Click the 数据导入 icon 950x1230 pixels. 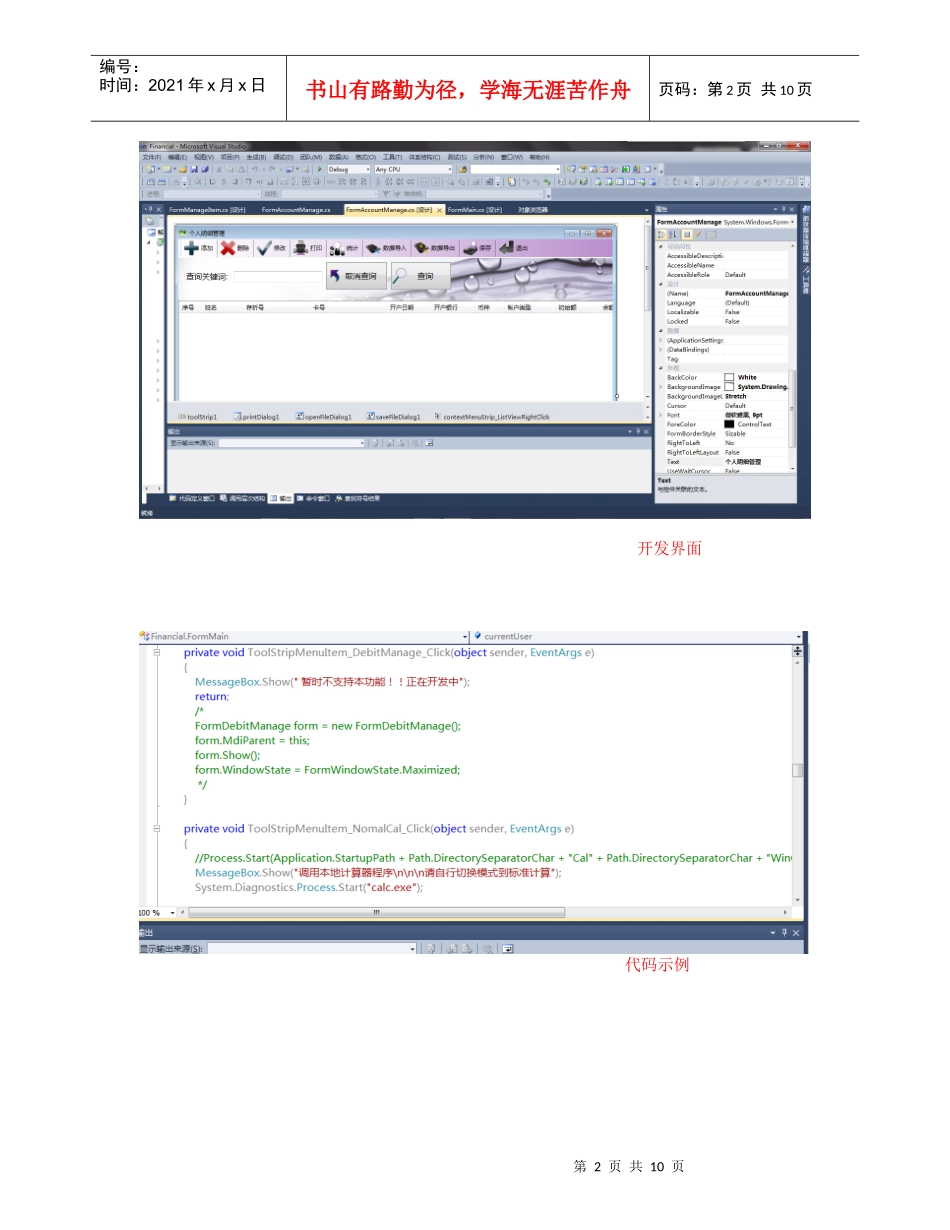[x=372, y=247]
